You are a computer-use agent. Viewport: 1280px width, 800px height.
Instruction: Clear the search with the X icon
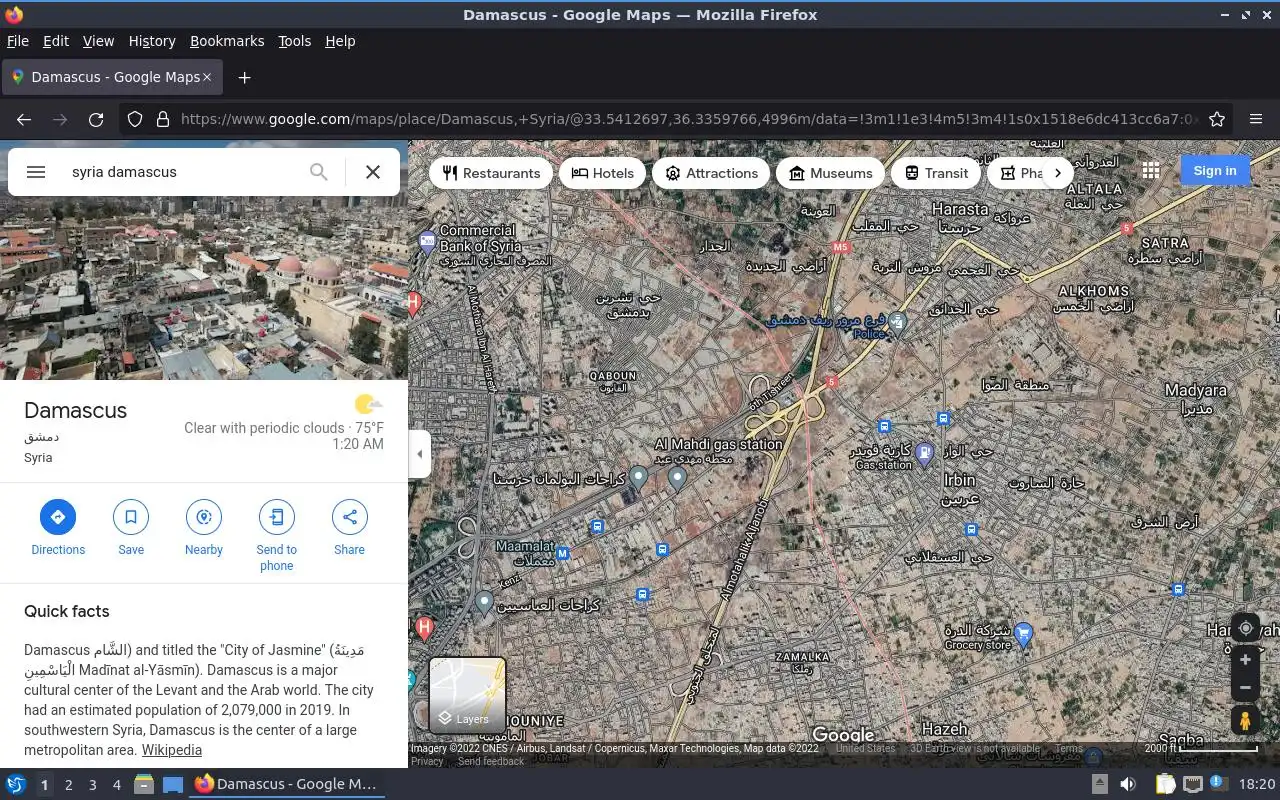[373, 172]
